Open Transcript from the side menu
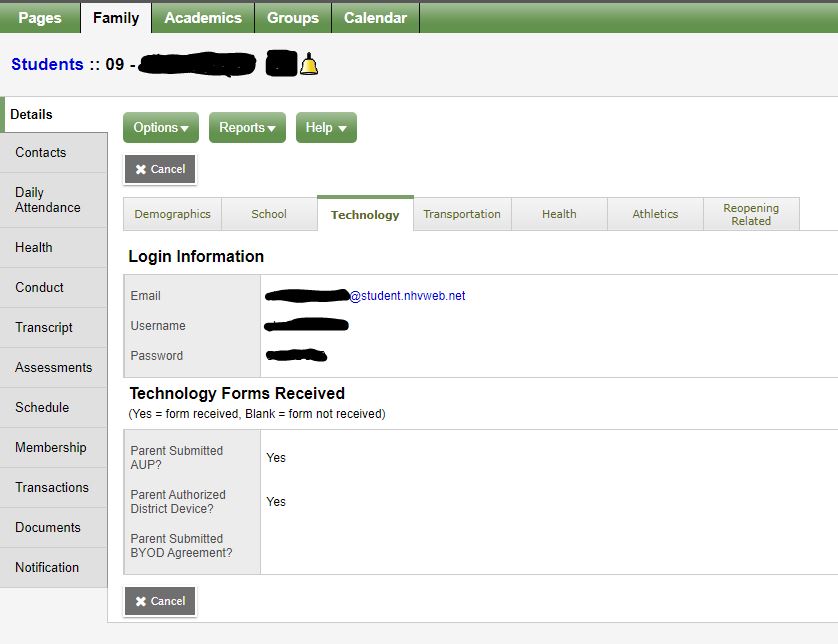Viewport: 838px width, 644px height. (44, 328)
